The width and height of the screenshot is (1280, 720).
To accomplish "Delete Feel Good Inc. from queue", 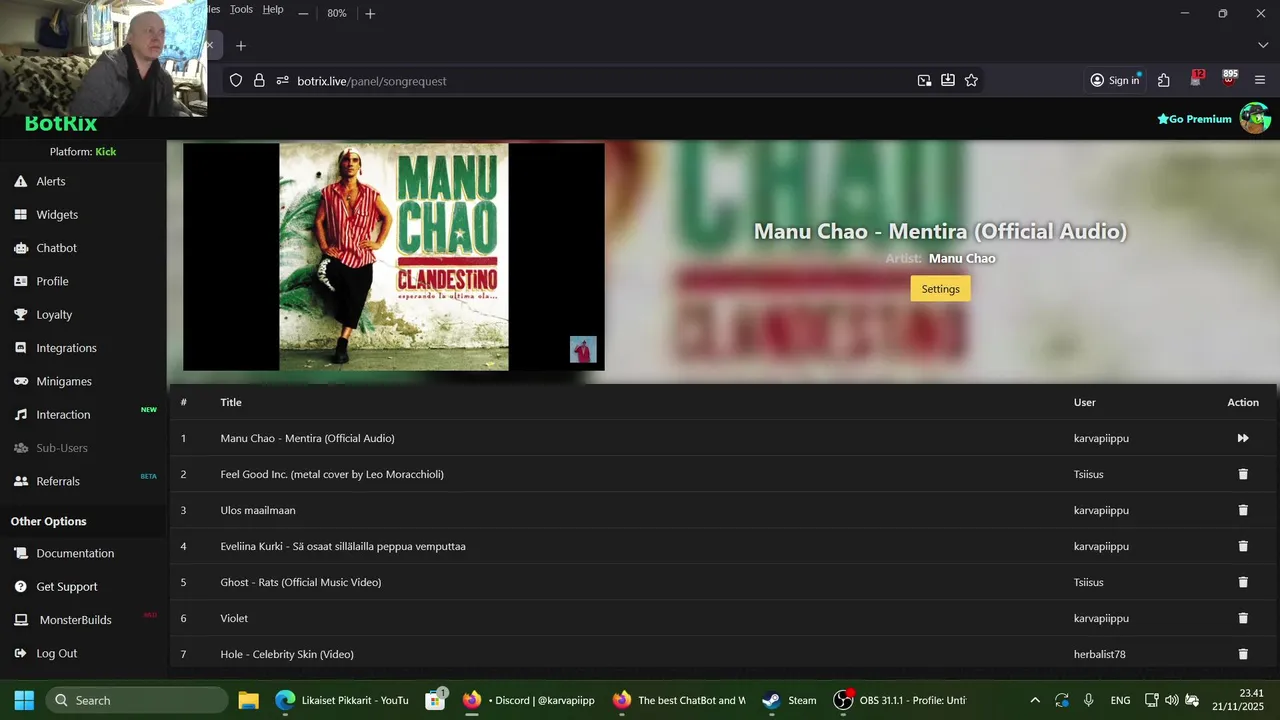I will [x=1243, y=474].
